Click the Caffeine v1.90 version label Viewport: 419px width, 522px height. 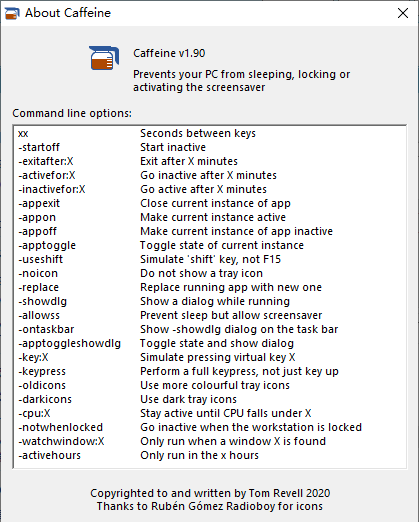[x=169, y=53]
